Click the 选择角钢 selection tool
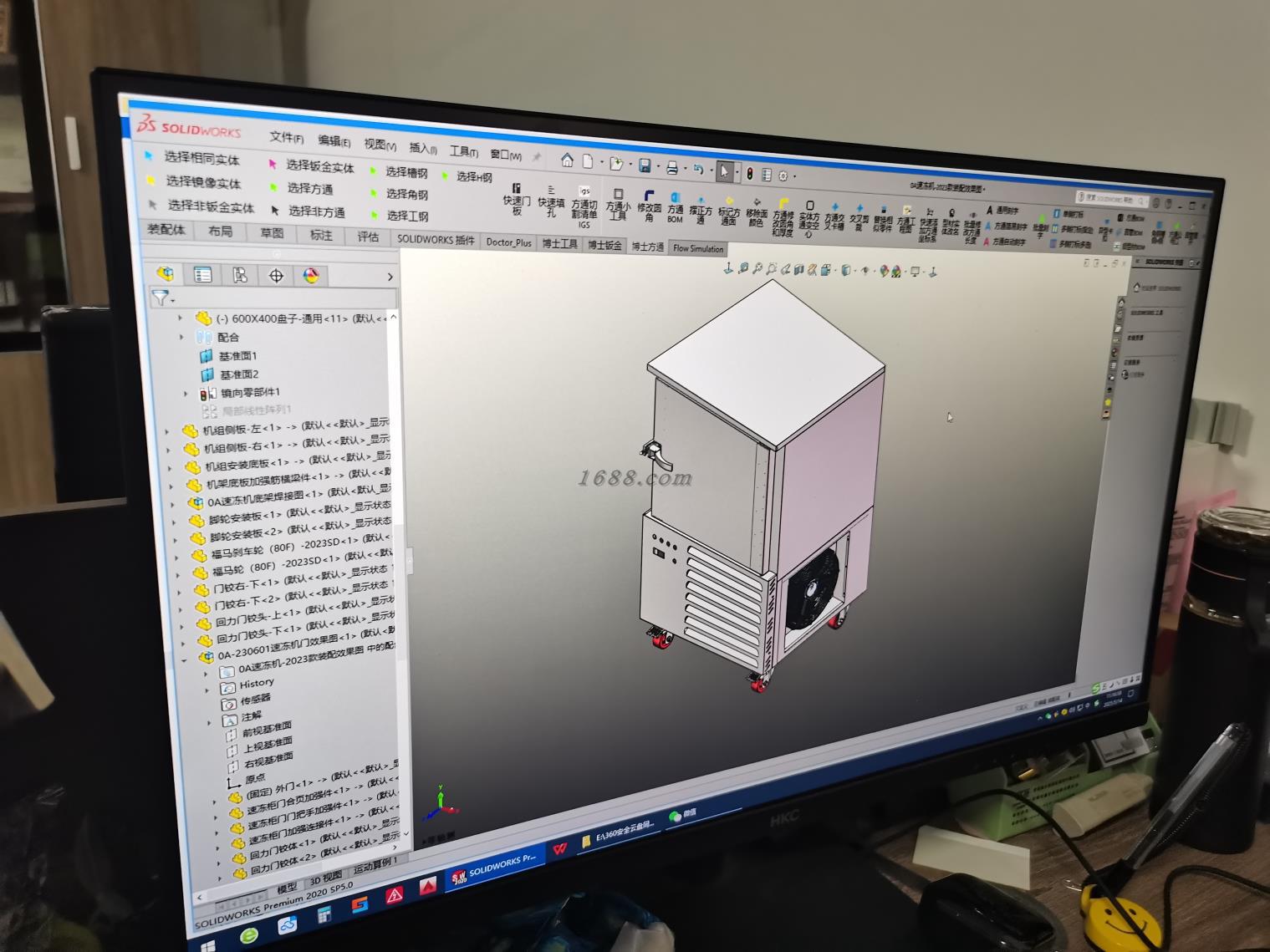The width and height of the screenshot is (1270, 952). (x=400, y=194)
